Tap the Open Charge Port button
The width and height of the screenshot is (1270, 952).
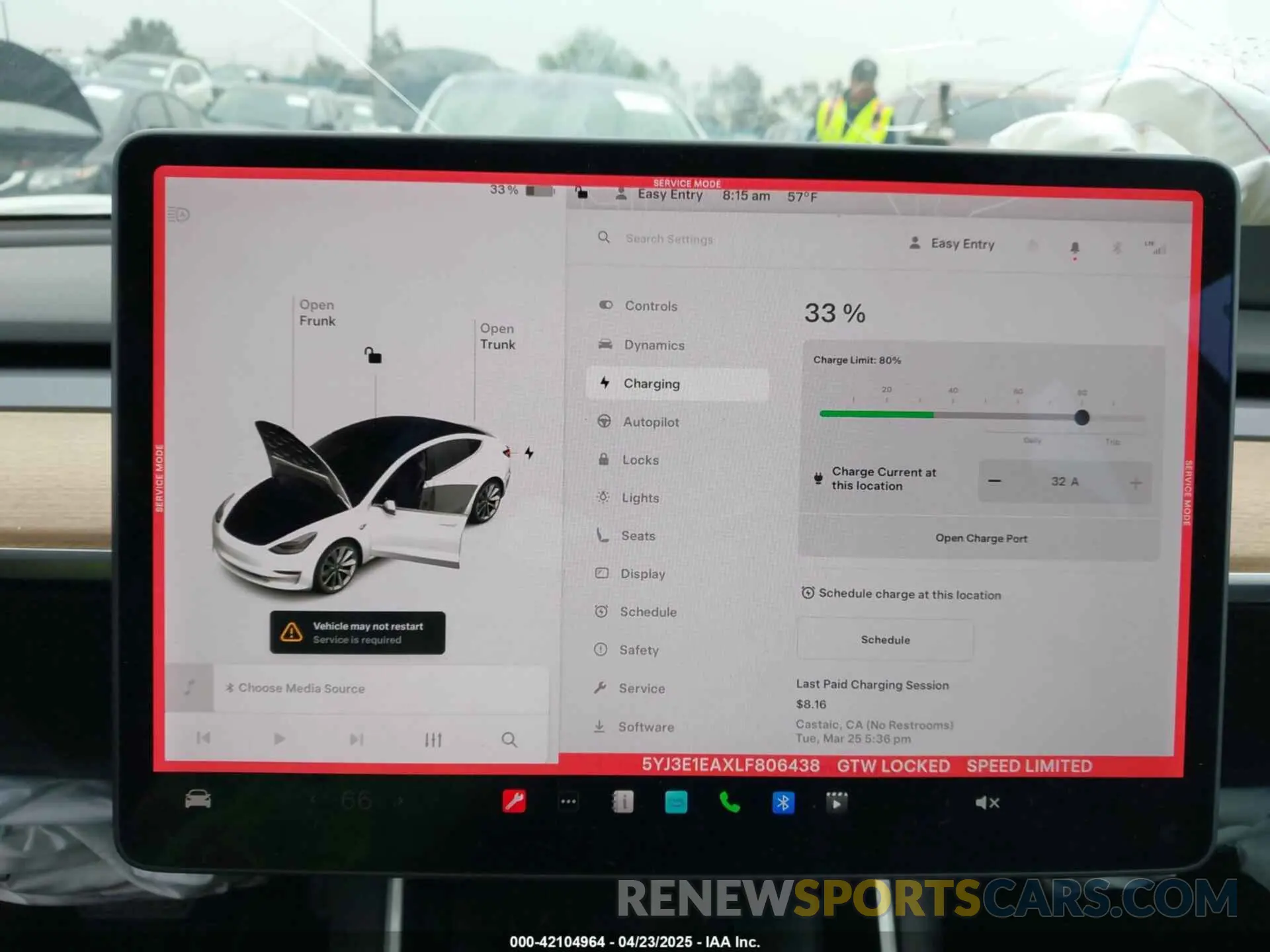pos(981,538)
